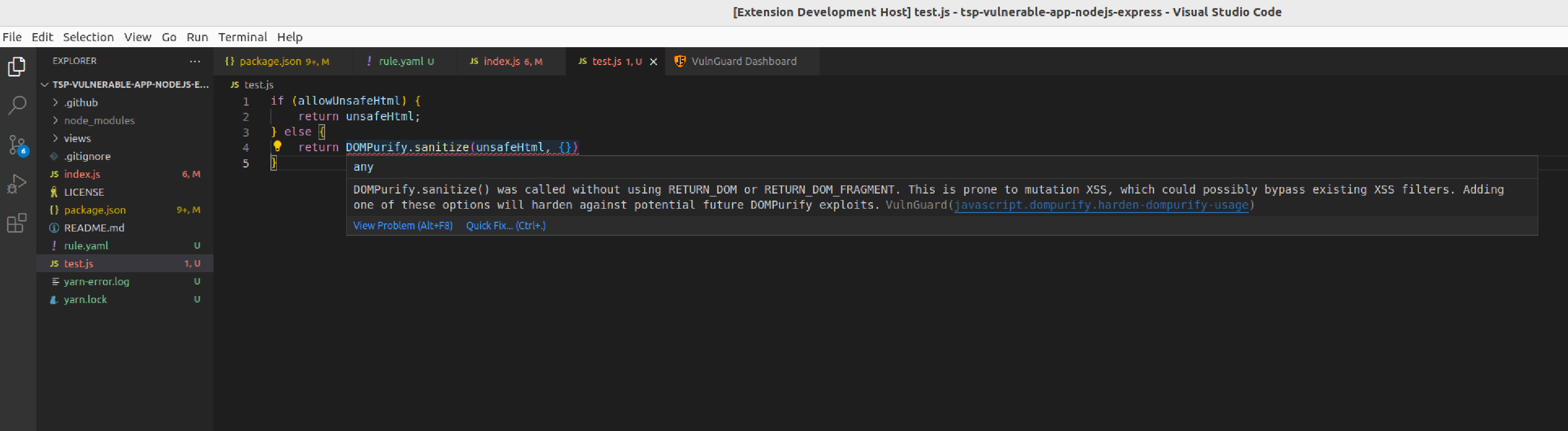Open the Selection menu
The width and height of the screenshot is (1568, 431).
tap(88, 37)
